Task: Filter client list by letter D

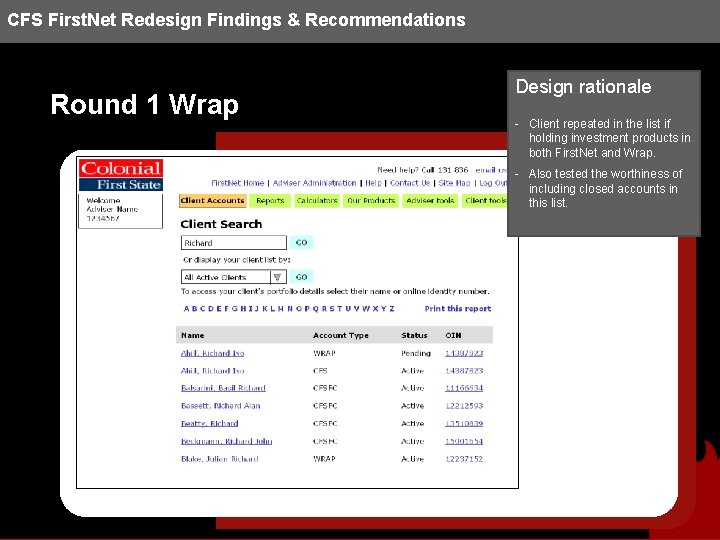Action: point(211,309)
